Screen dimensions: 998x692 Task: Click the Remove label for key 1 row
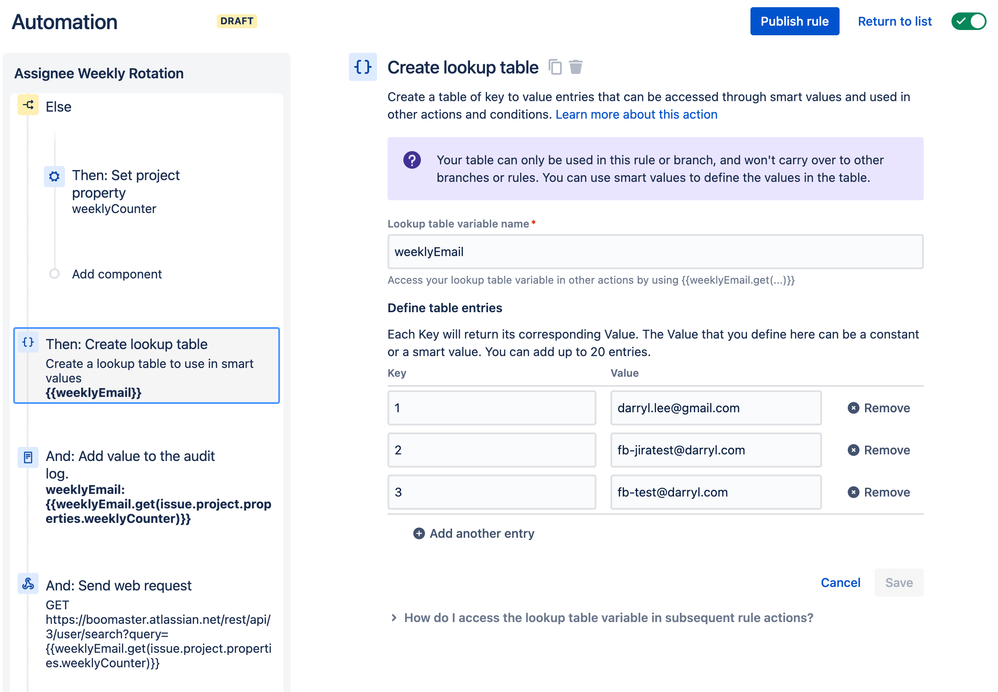pyautogui.click(x=887, y=408)
